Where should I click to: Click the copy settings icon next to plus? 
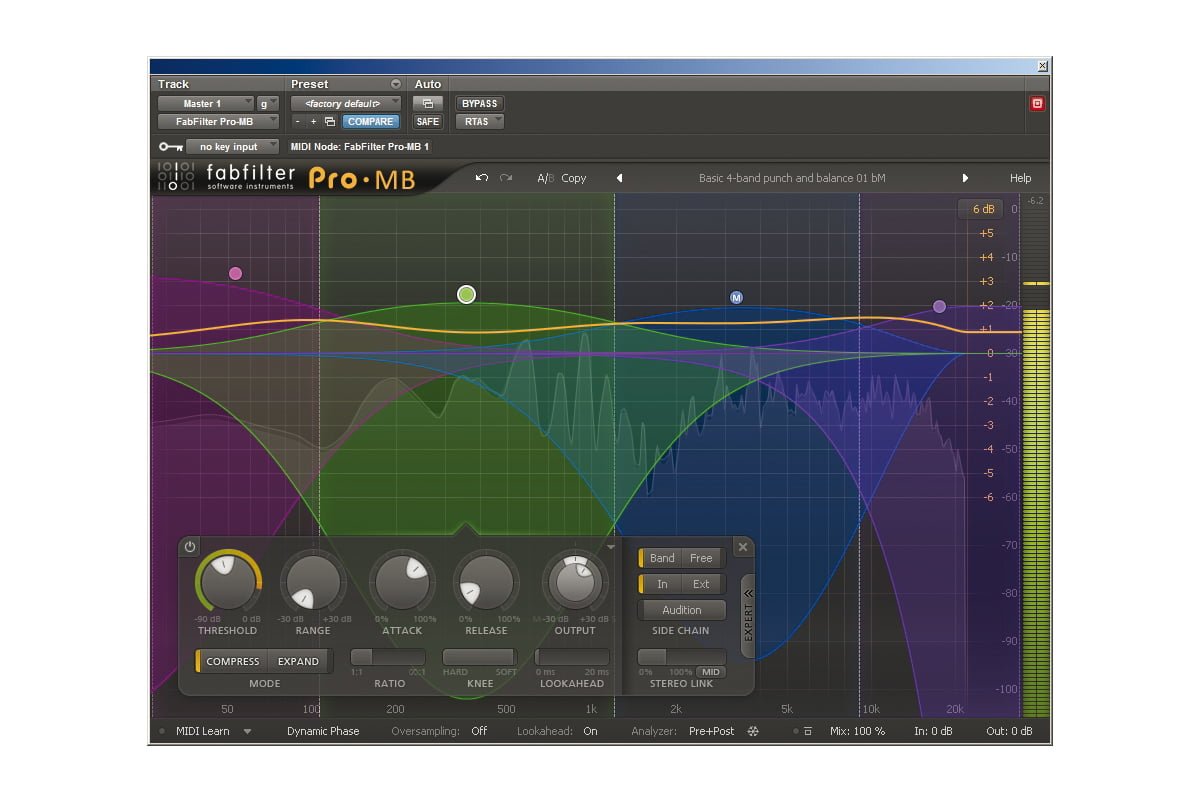tap(330, 121)
